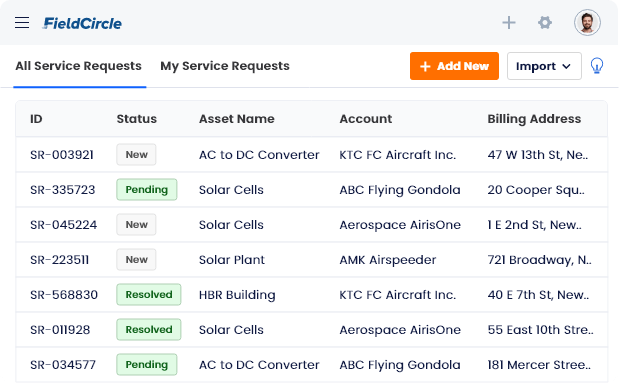This screenshot has height=383, width=619.
Task: Click the lightbulb tips icon
Action: click(x=597, y=66)
